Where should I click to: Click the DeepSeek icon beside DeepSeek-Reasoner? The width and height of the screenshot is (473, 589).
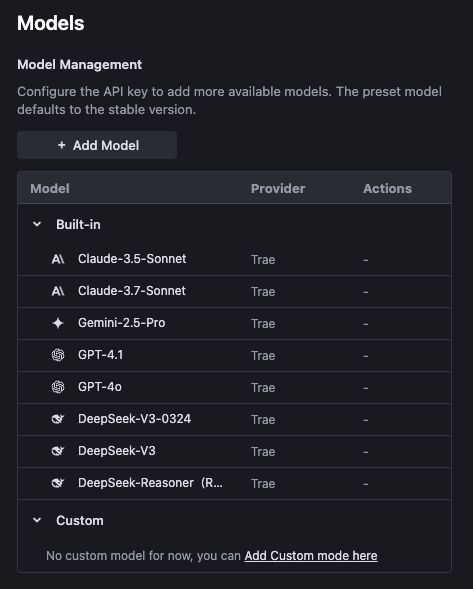(x=58, y=483)
